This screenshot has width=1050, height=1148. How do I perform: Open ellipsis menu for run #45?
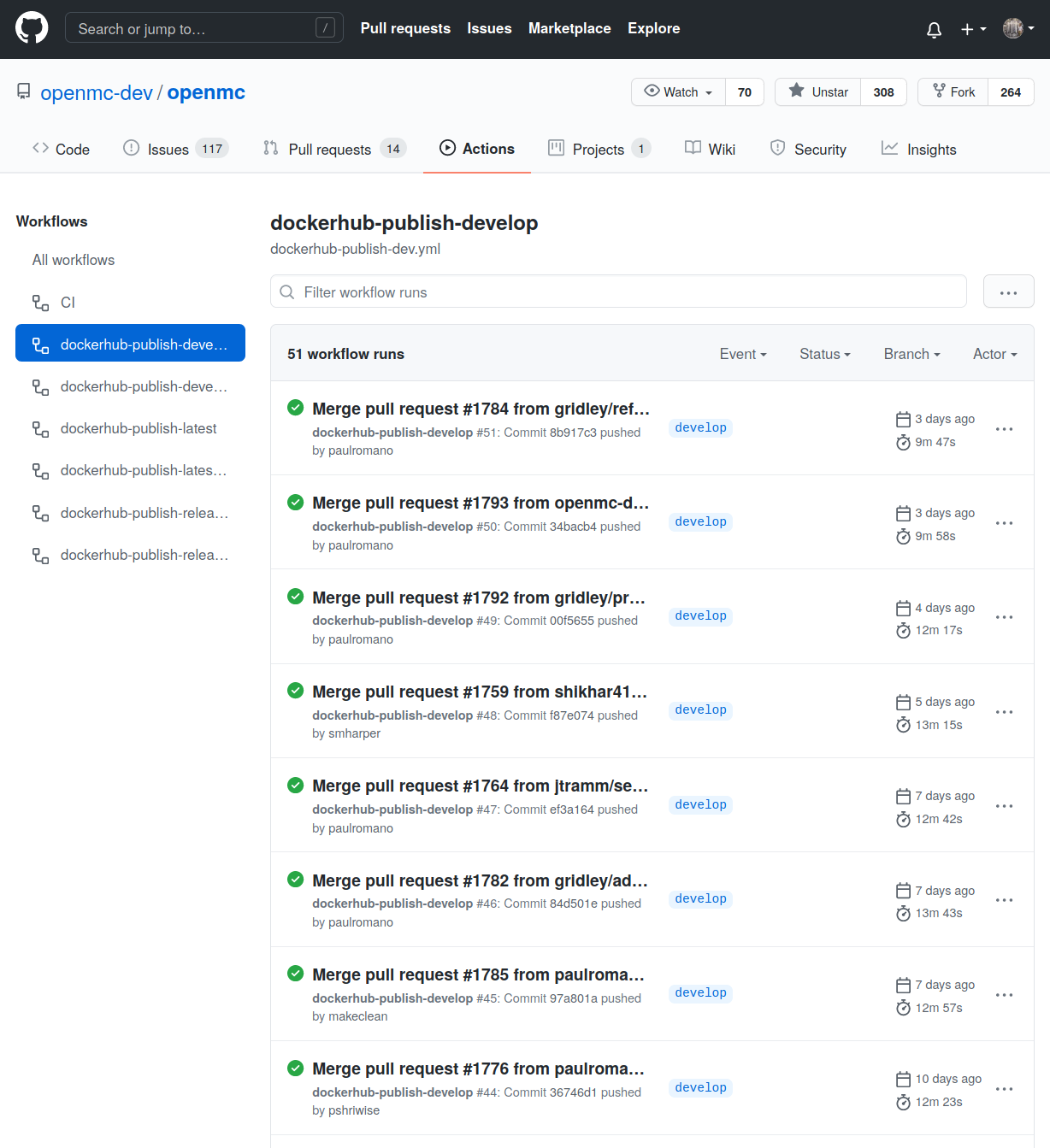coord(1005,994)
